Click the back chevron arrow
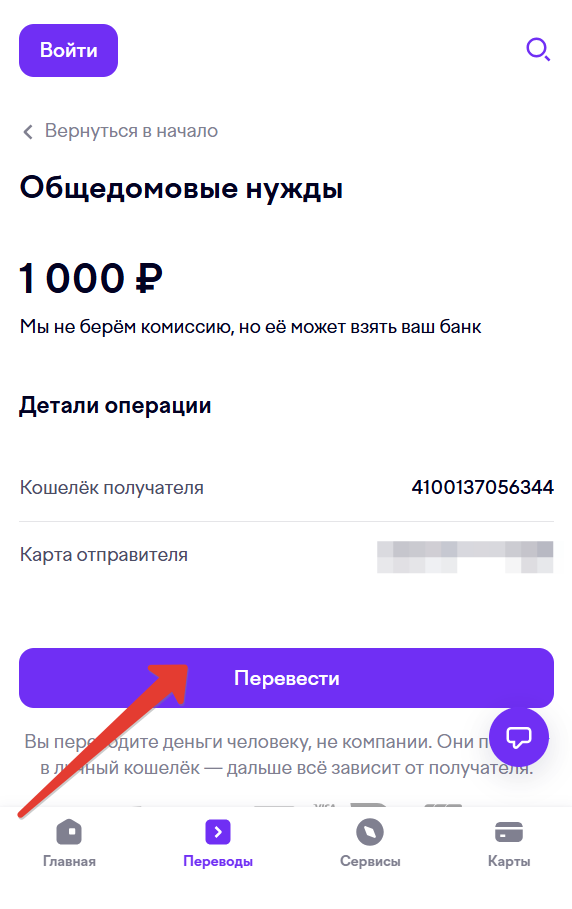The height and width of the screenshot is (909, 572). tap(28, 132)
